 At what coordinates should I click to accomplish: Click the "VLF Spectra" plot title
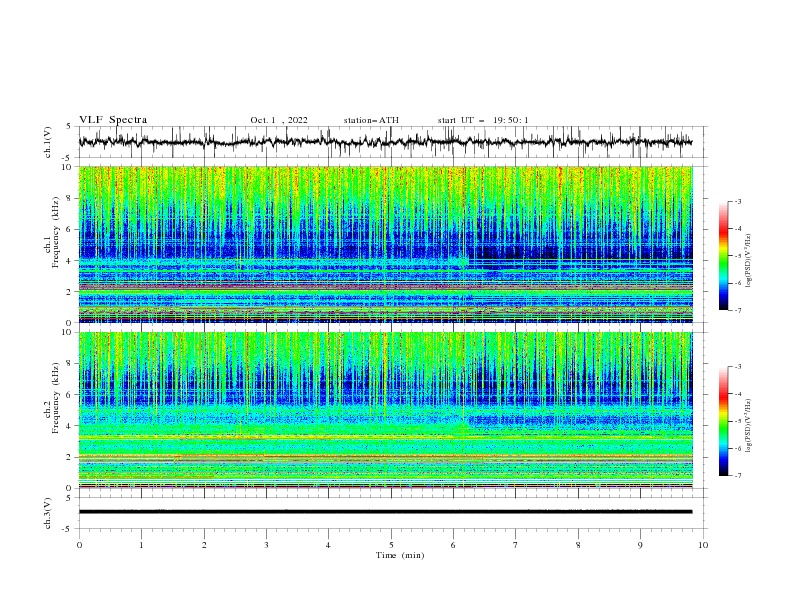tap(113, 120)
